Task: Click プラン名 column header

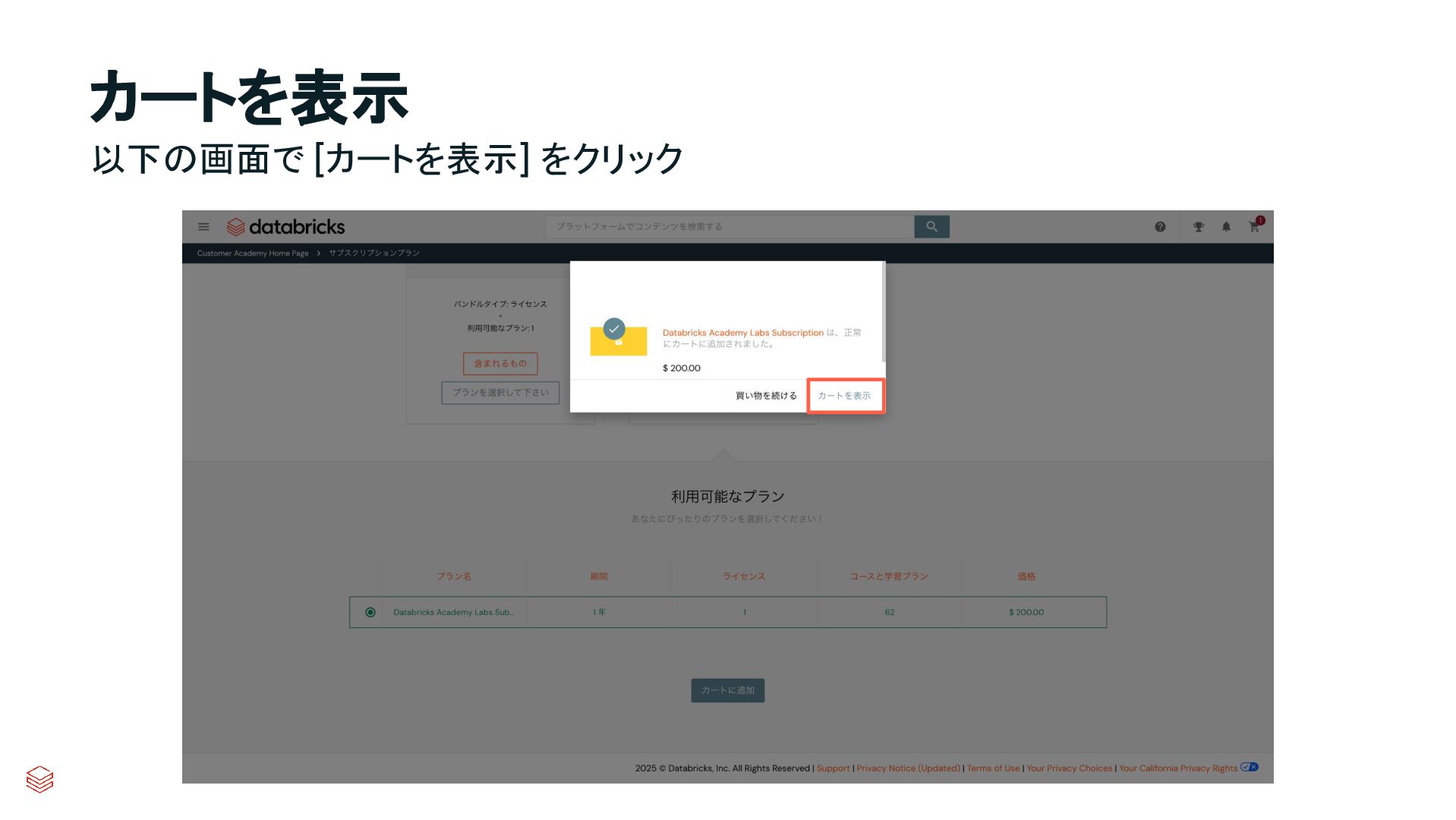Action: coord(454,576)
